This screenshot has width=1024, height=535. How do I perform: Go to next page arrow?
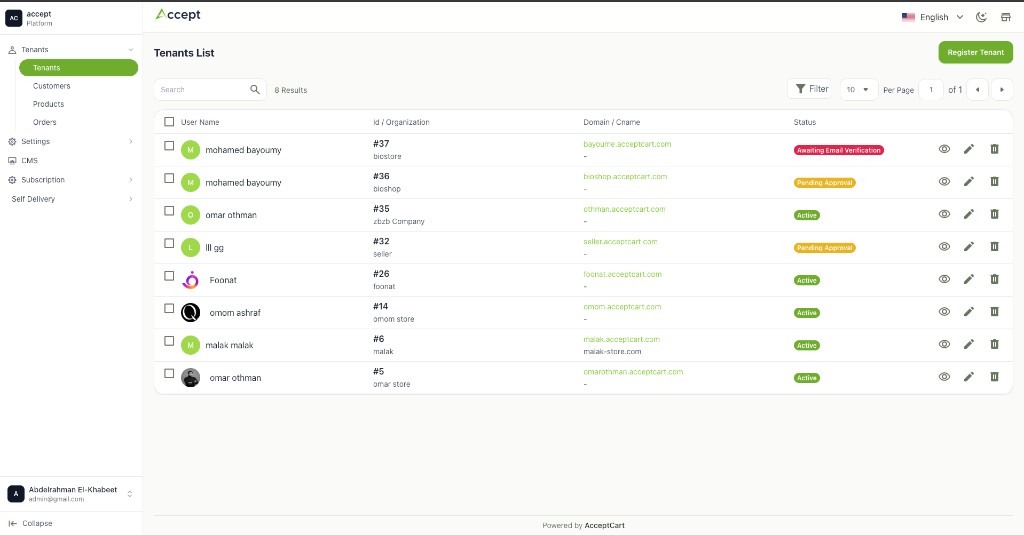(x=1002, y=89)
